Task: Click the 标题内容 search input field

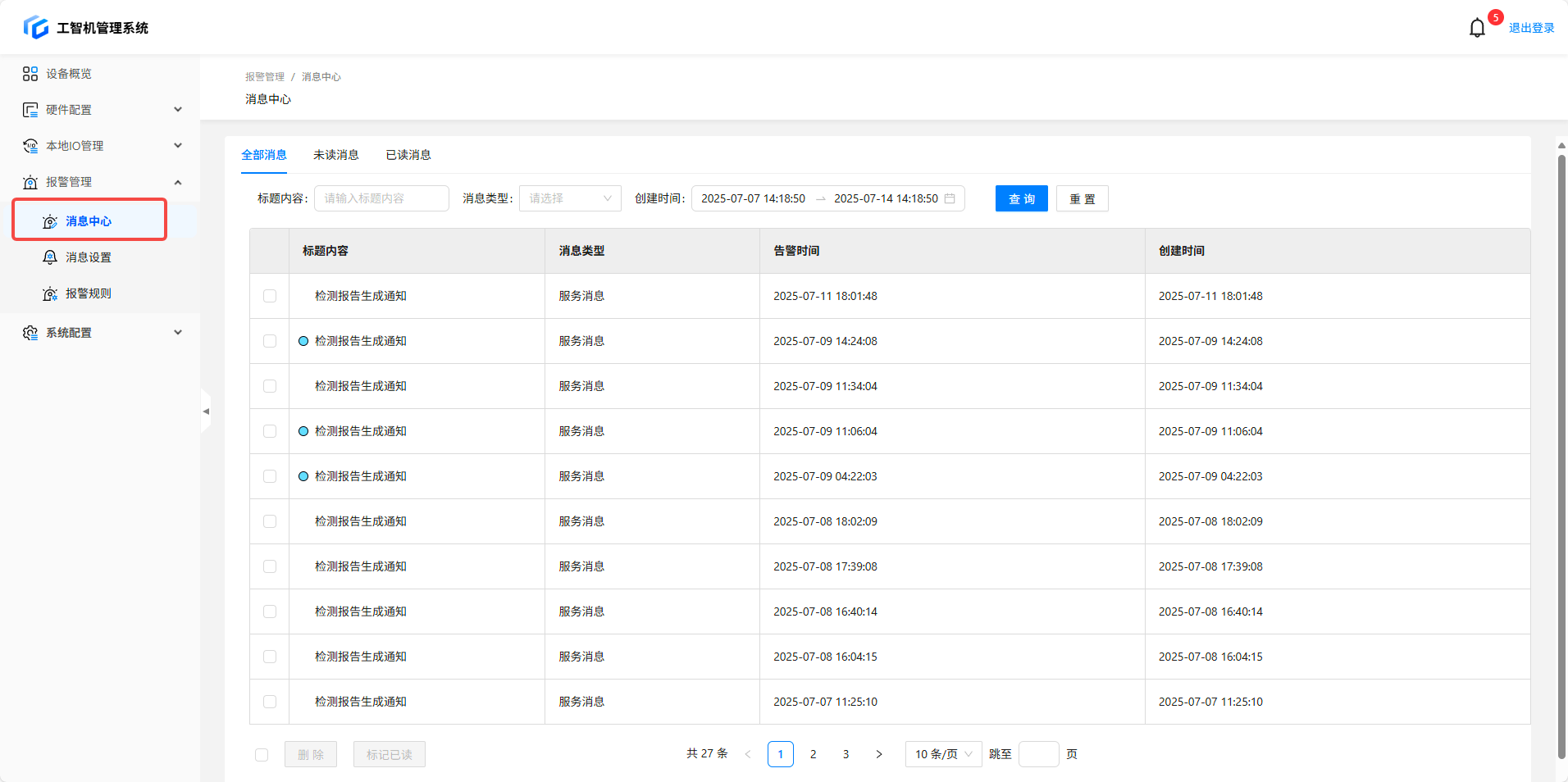Action: coord(381,198)
